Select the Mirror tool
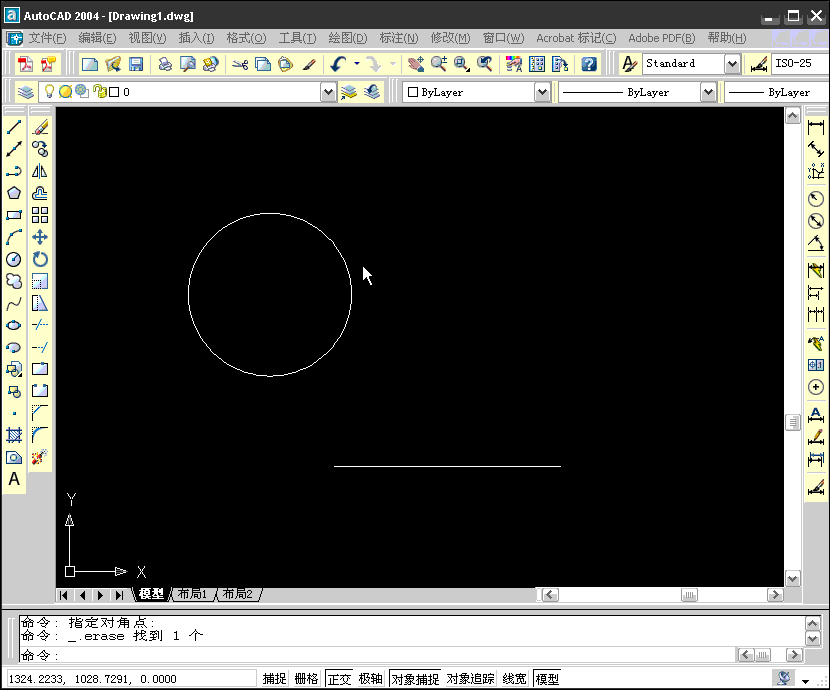This screenshot has width=830, height=690. click(40, 171)
